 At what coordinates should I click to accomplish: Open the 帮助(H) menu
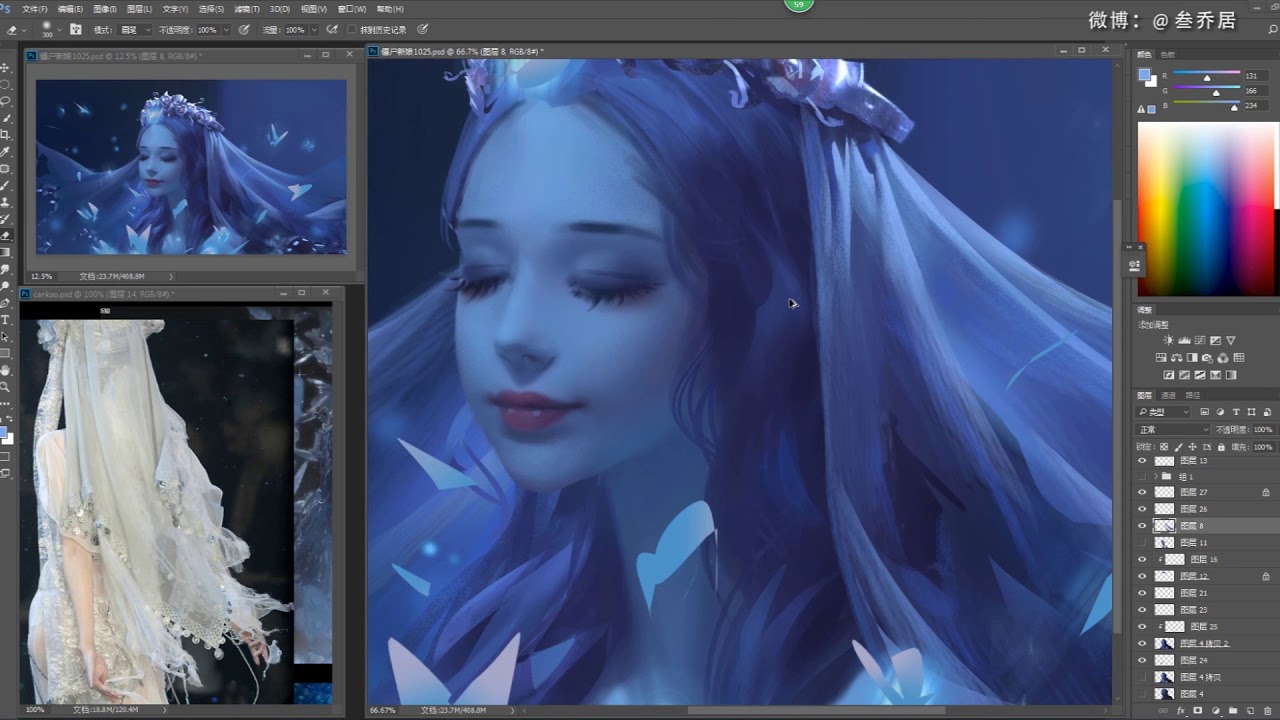[x=390, y=9]
